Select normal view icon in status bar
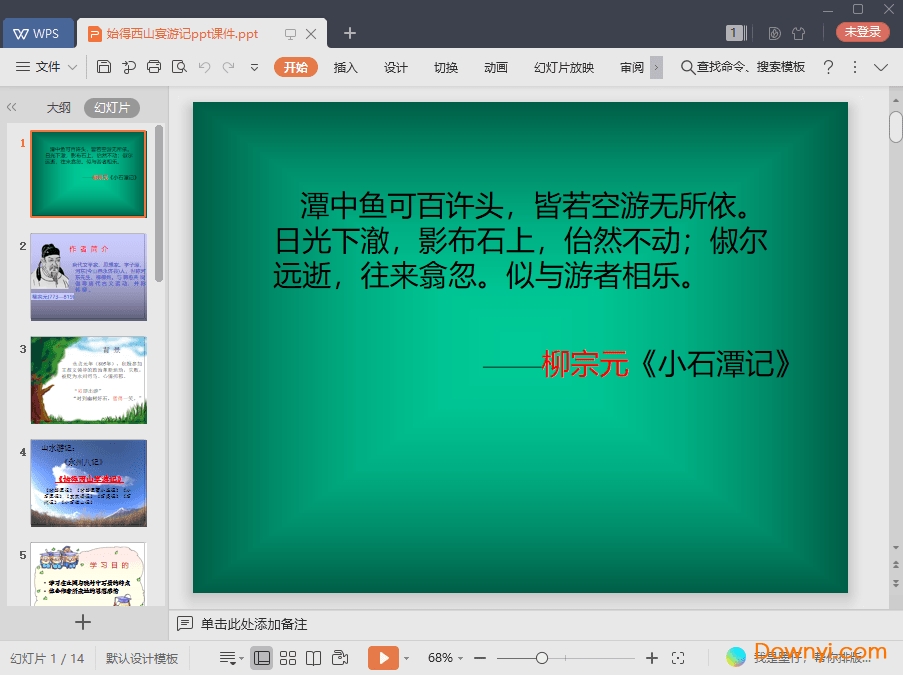 [x=261, y=657]
